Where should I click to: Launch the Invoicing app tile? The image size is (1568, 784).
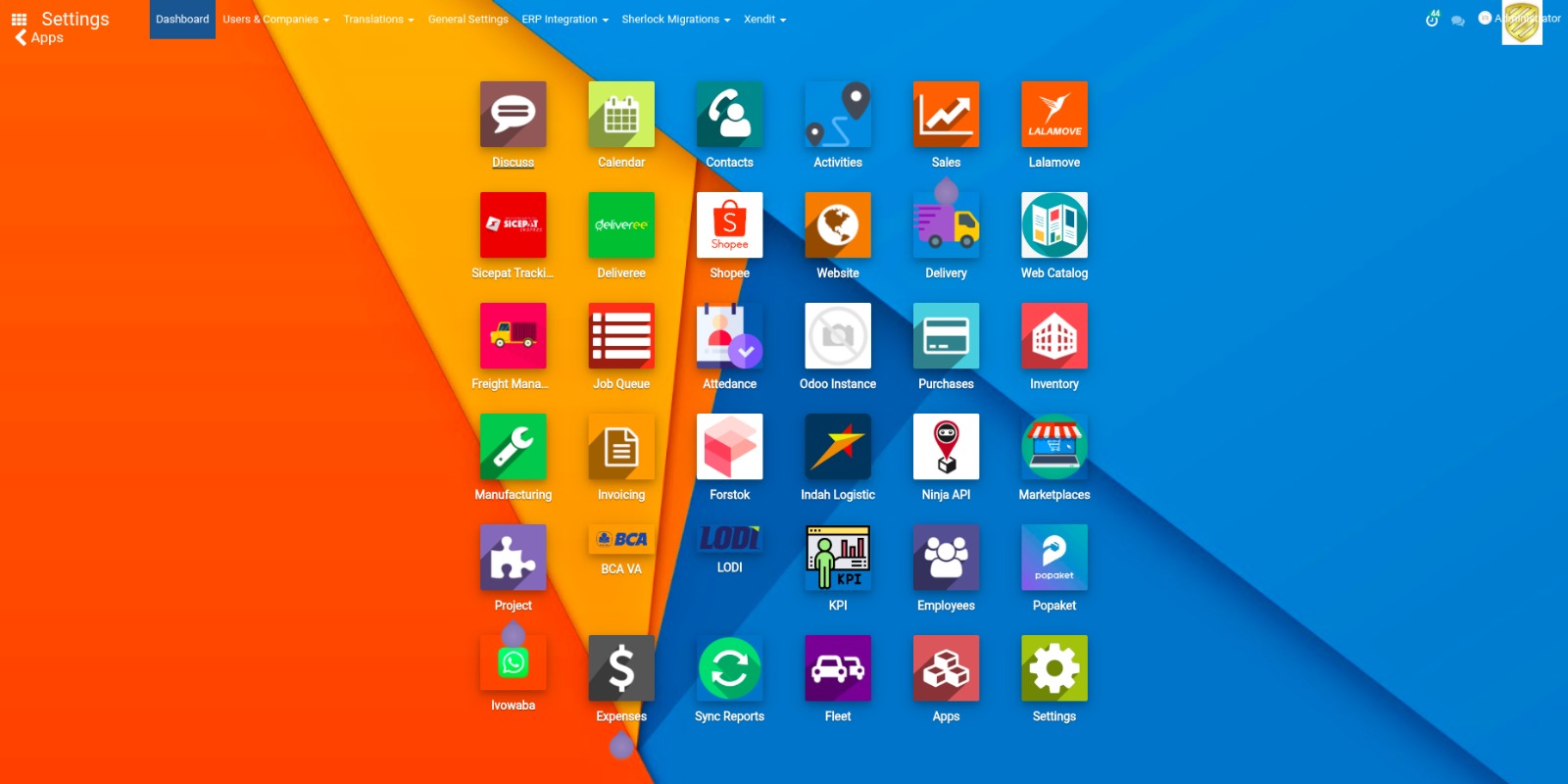click(x=621, y=447)
